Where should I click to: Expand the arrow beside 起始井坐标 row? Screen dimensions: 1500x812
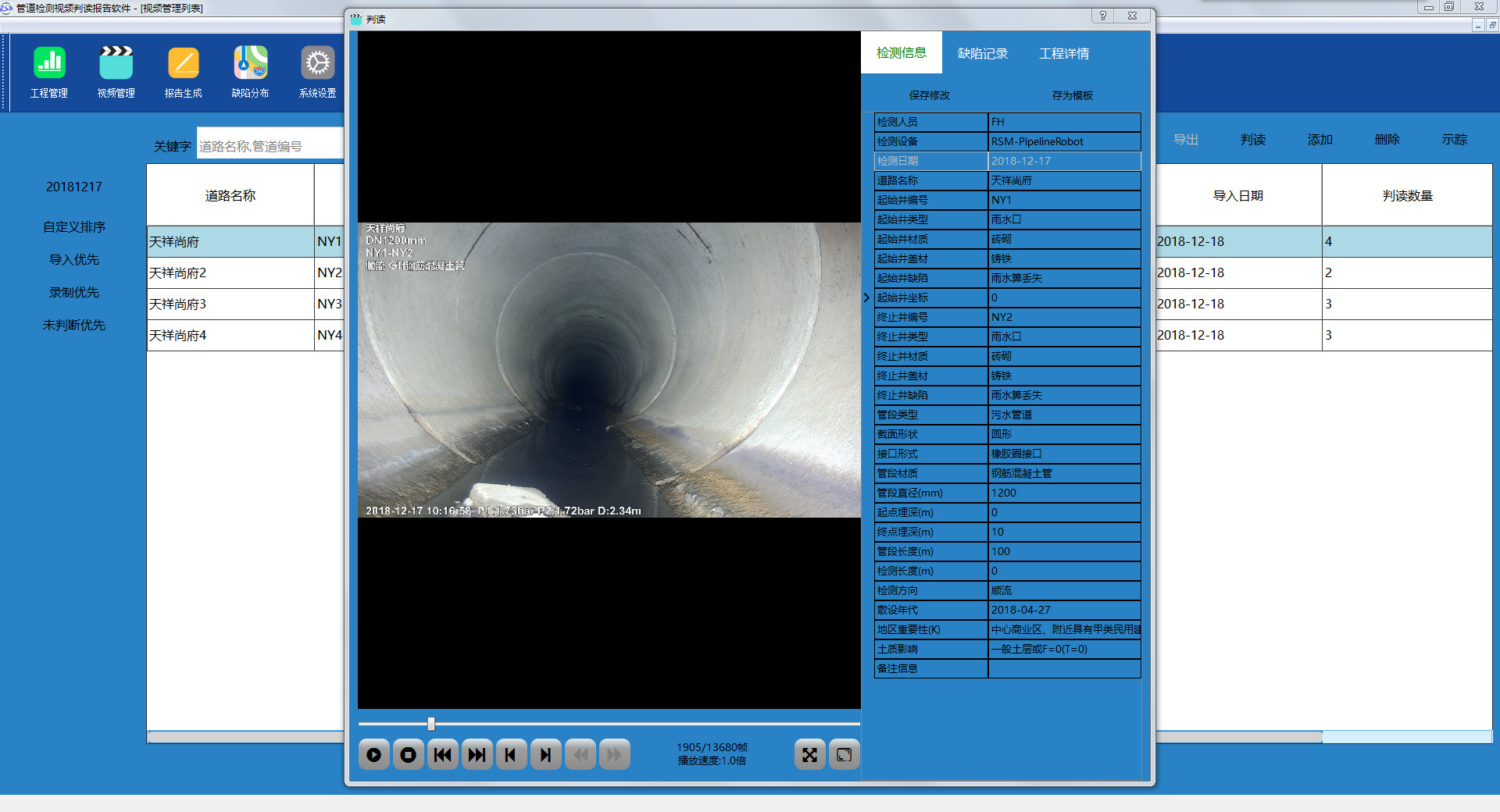[866, 297]
